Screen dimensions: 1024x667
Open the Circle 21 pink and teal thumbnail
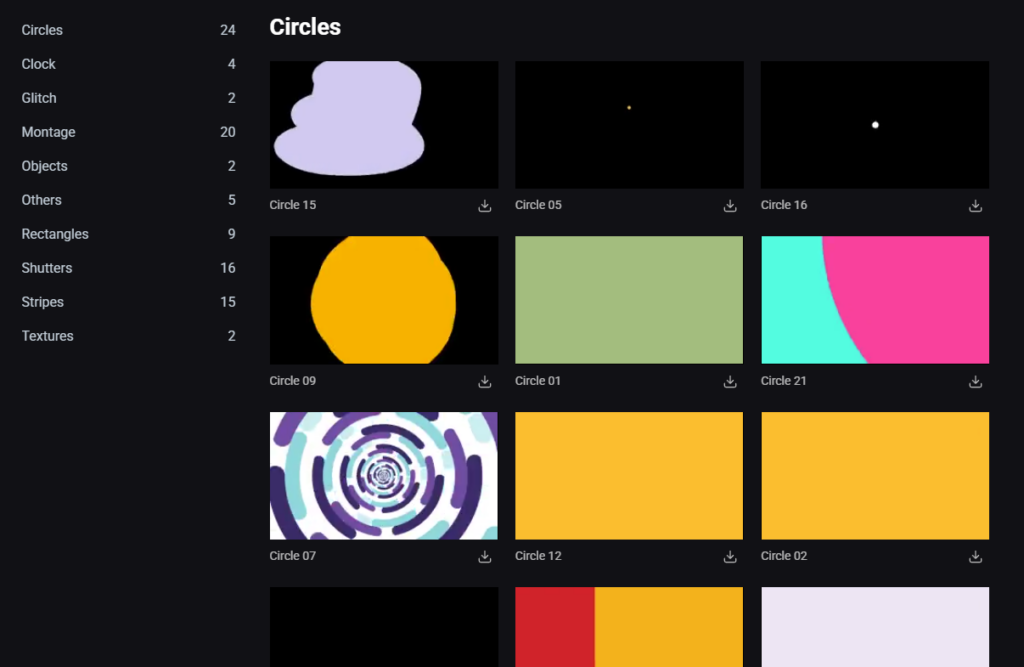875,300
